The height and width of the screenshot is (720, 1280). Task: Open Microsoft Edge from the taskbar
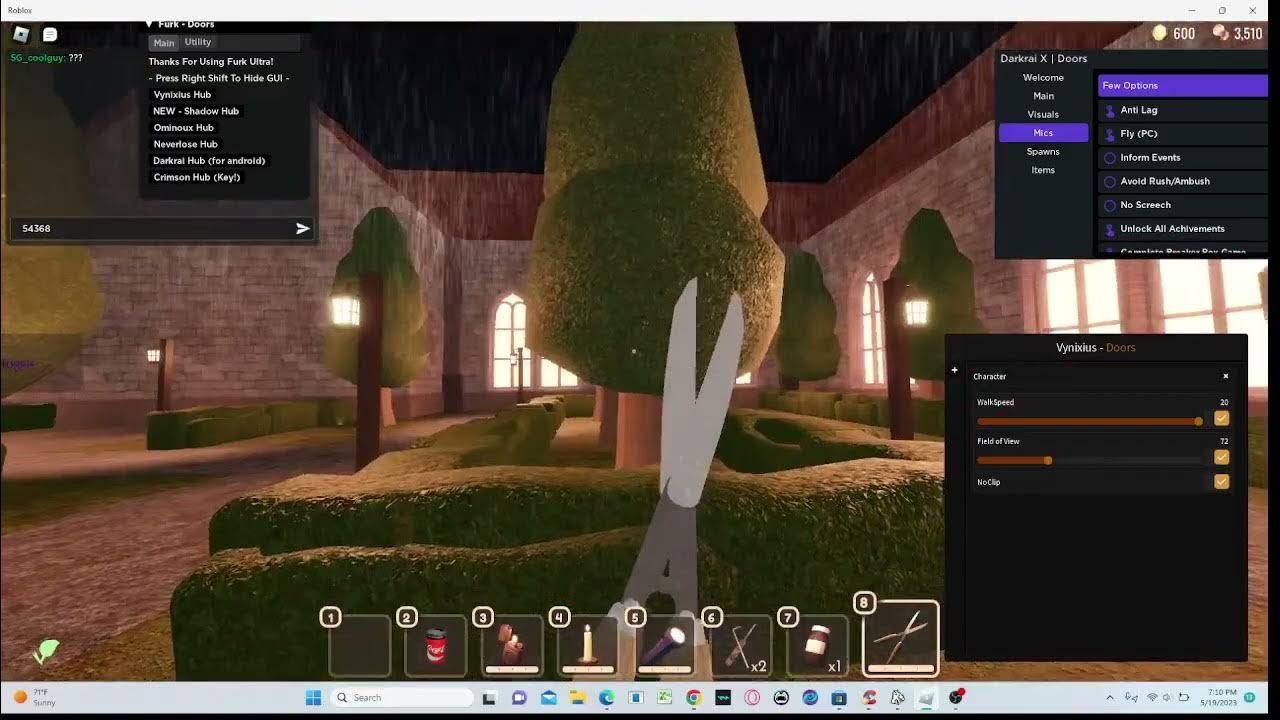606,697
